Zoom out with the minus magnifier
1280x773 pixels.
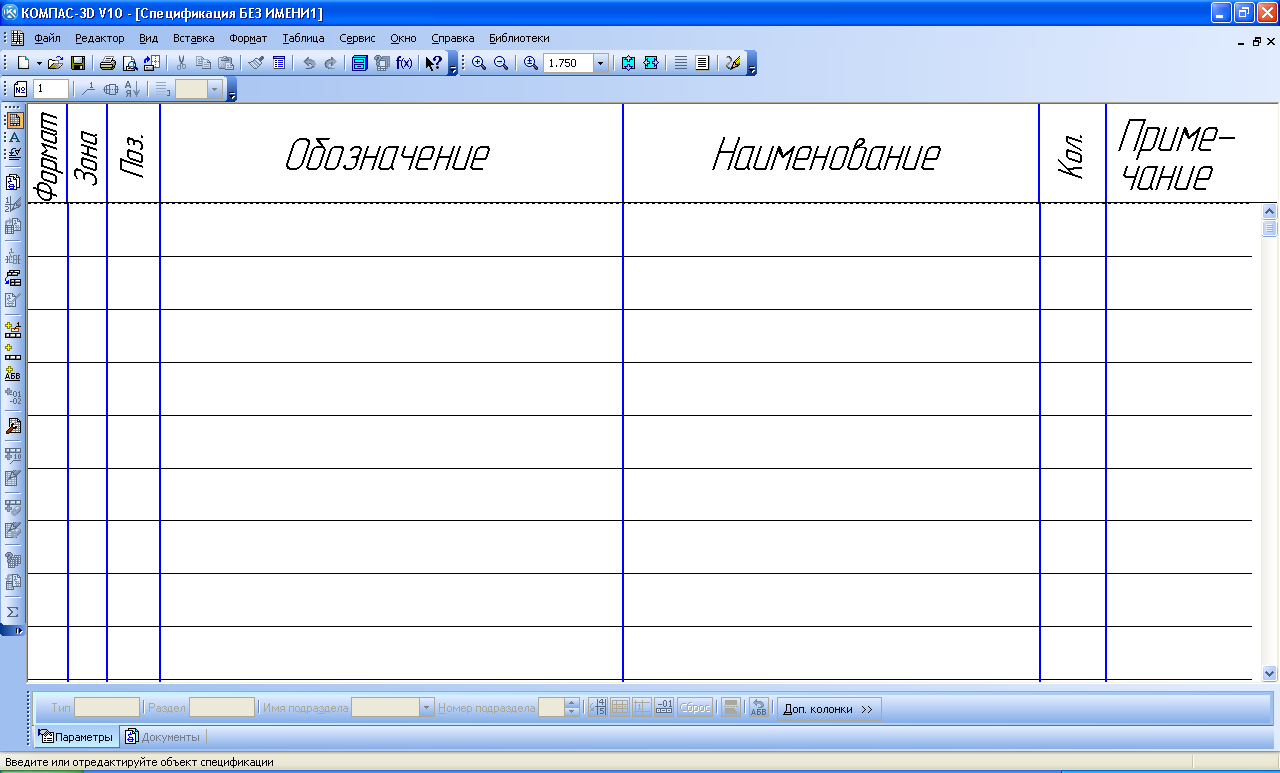pyautogui.click(x=501, y=63)
